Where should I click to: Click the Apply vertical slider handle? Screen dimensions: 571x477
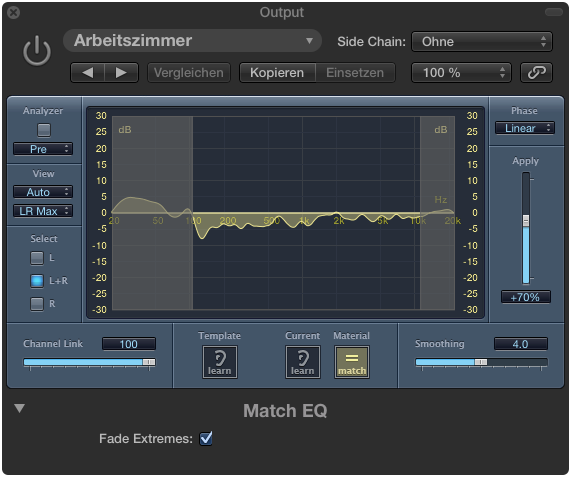tap(526, 221)
